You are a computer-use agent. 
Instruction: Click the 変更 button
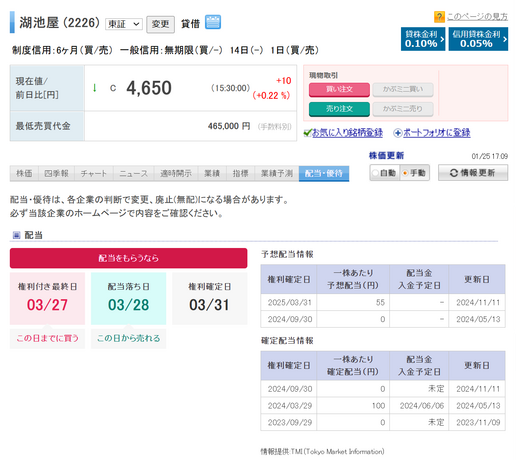[x=160, y=24]
